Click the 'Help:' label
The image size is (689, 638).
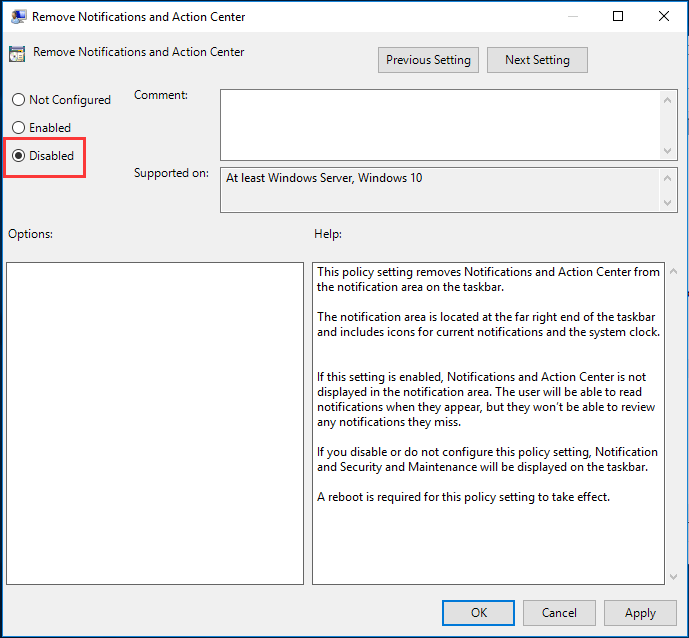point(328,234)
